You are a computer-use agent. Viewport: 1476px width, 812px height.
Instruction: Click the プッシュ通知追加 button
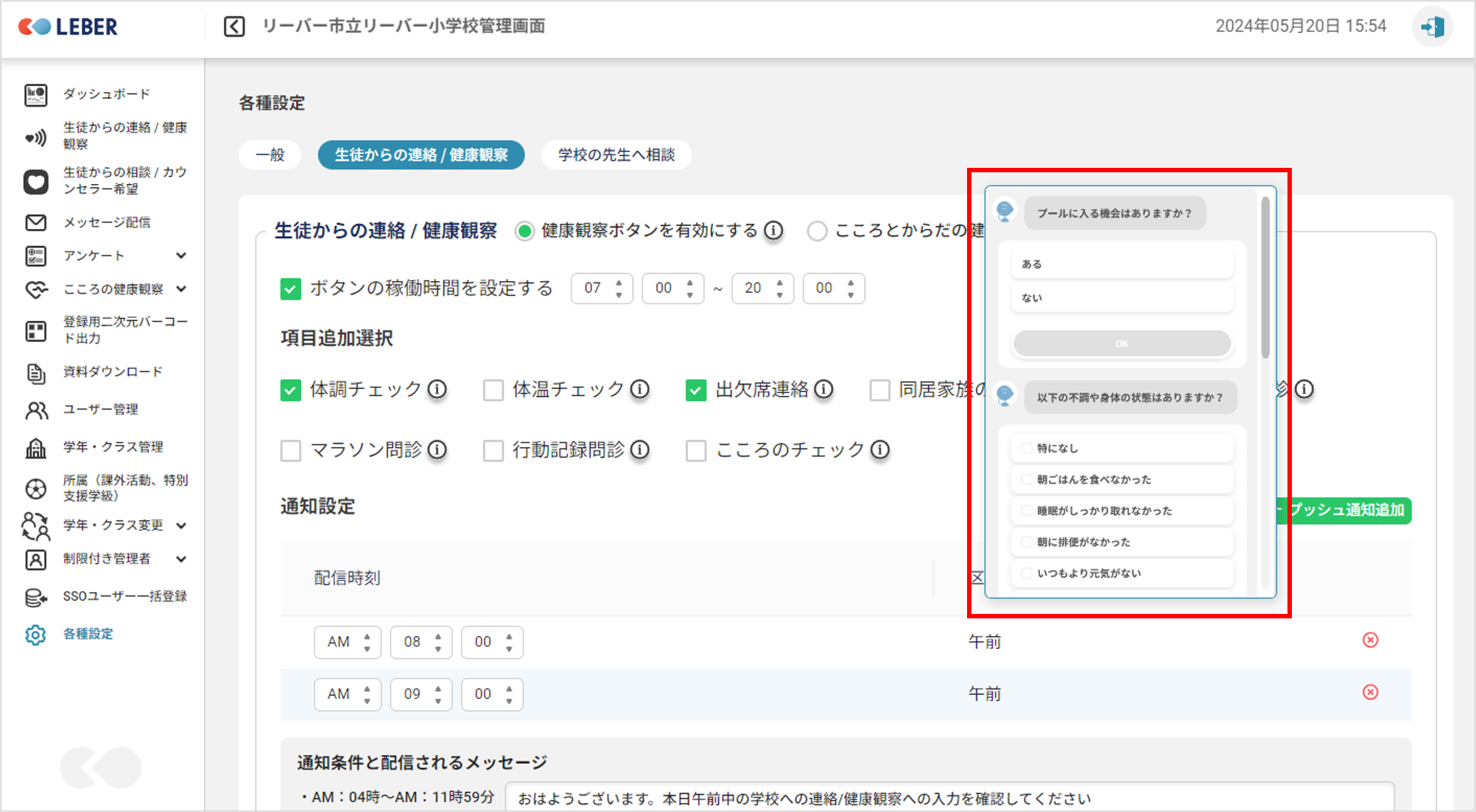click(1346, 510)
